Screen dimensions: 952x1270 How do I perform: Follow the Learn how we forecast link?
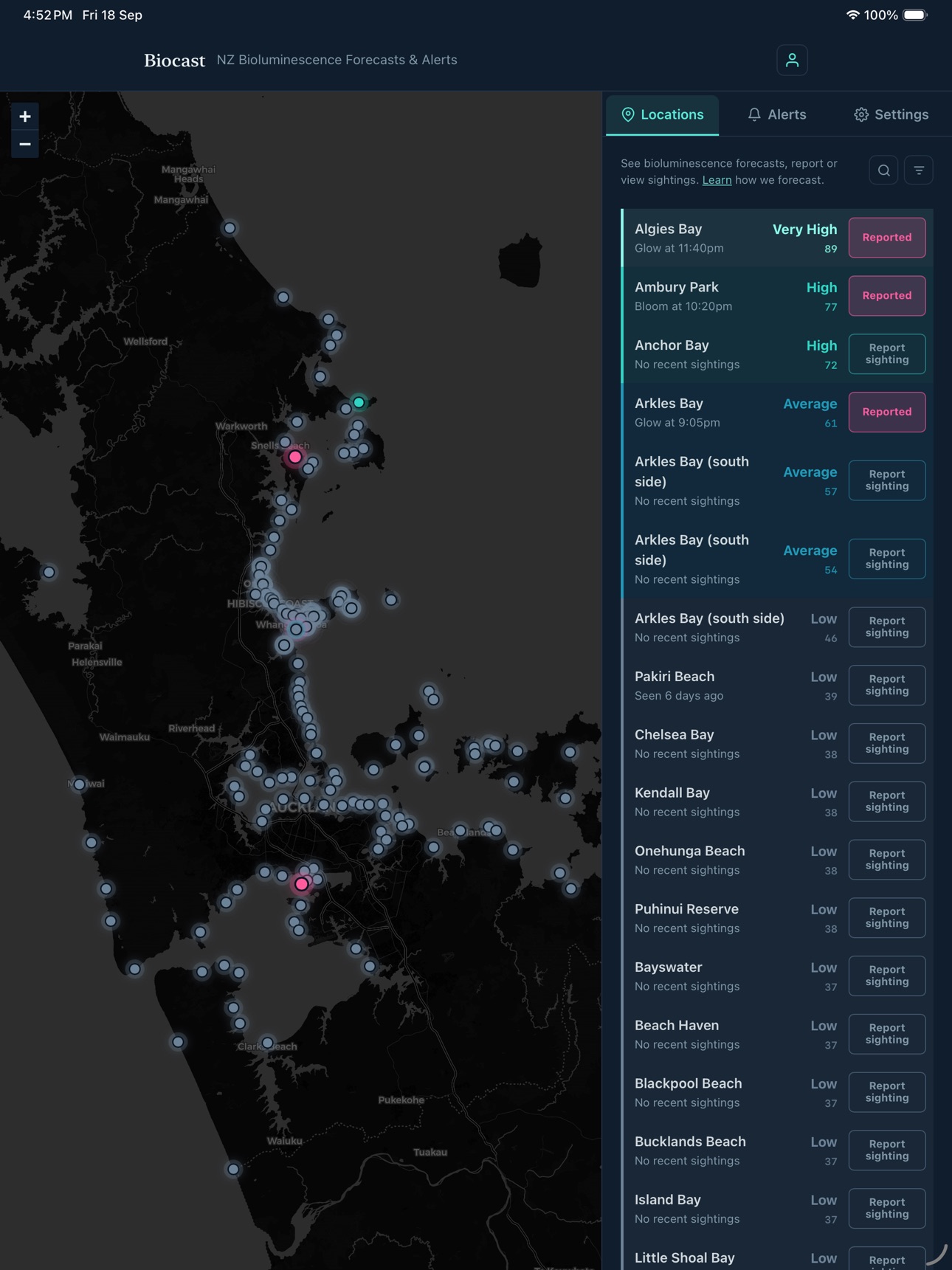[x=717, y=180]
